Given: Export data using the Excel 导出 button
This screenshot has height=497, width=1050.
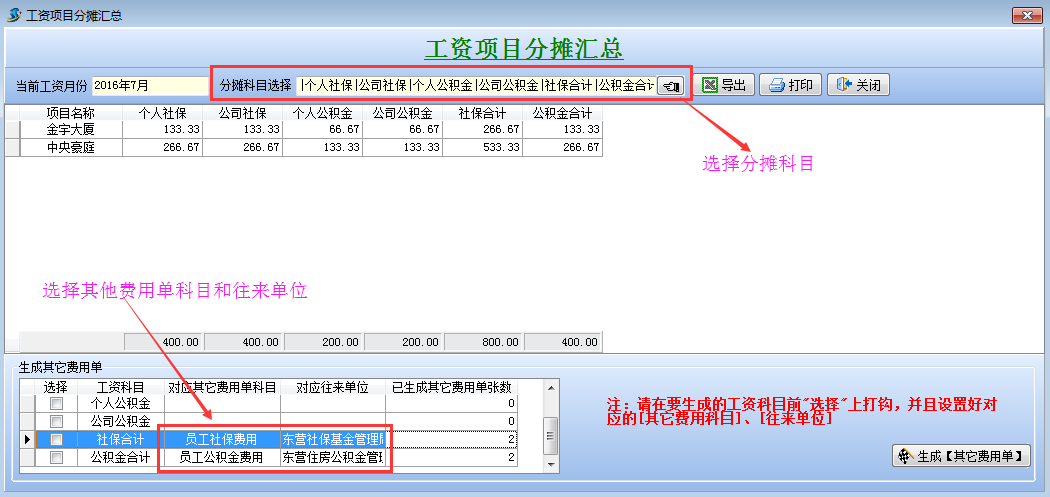Looking at the screenshot, I should coord(725,85).
